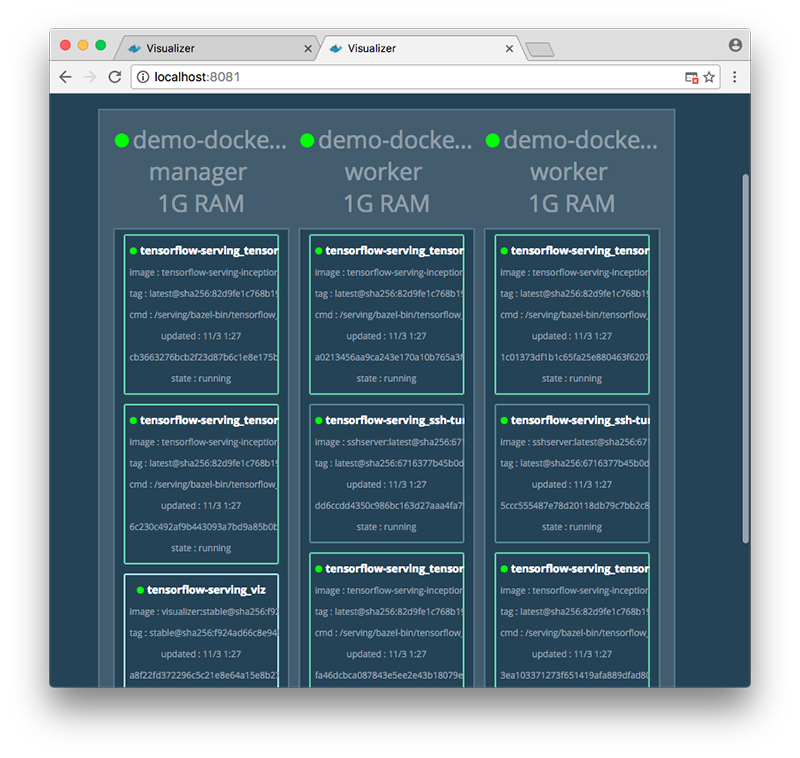The image size is (800, 758).
Task: Click the page vertical scrollbar
Action: pyautogui.click(x=745, y=359)
